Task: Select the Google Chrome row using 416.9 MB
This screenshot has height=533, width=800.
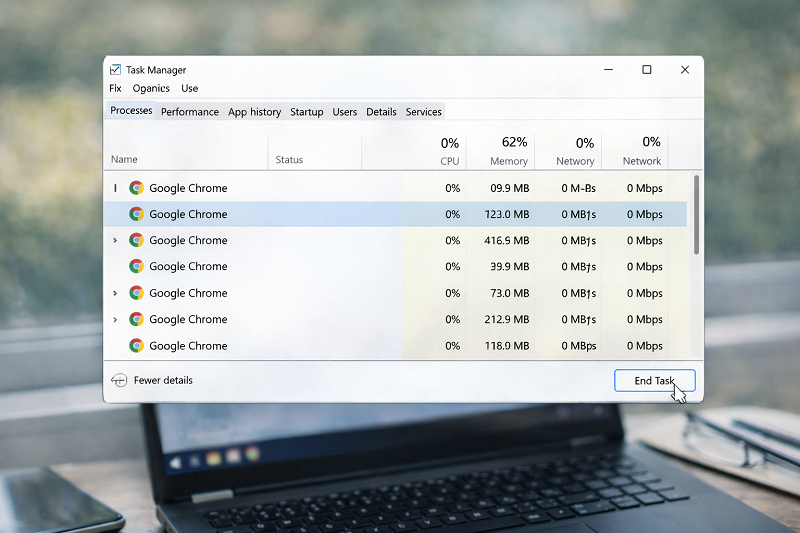Action: click(395, 240)
